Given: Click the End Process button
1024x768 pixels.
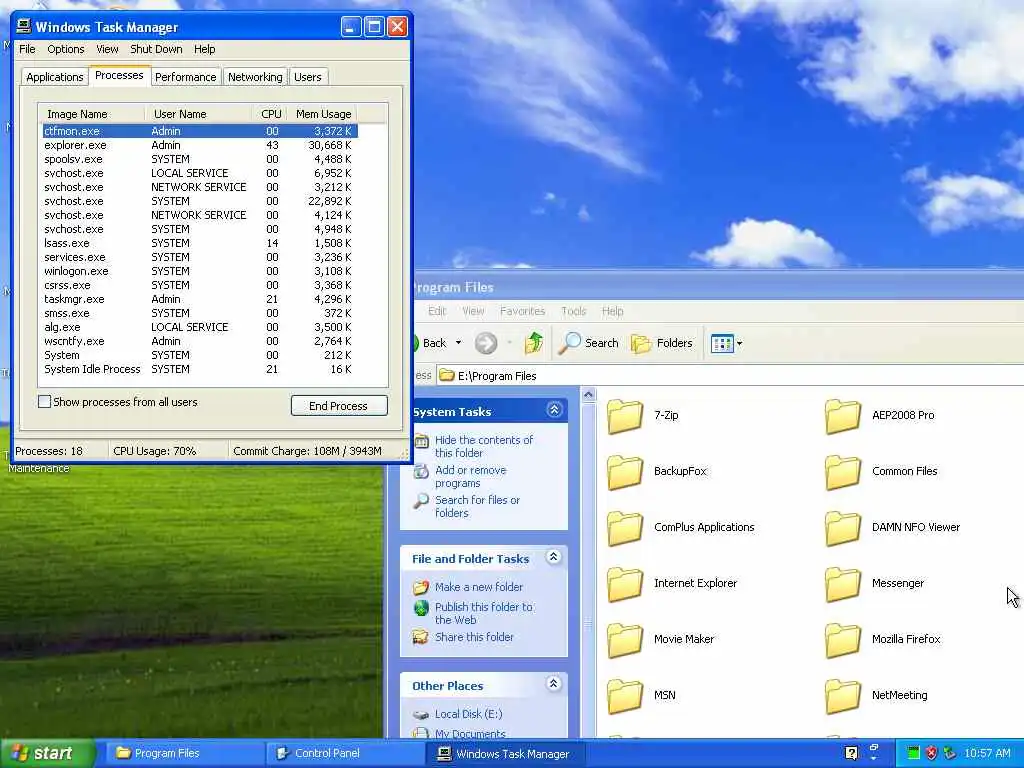Looking at the screenshot, I should pyautogui.click(x=339, y=406).
